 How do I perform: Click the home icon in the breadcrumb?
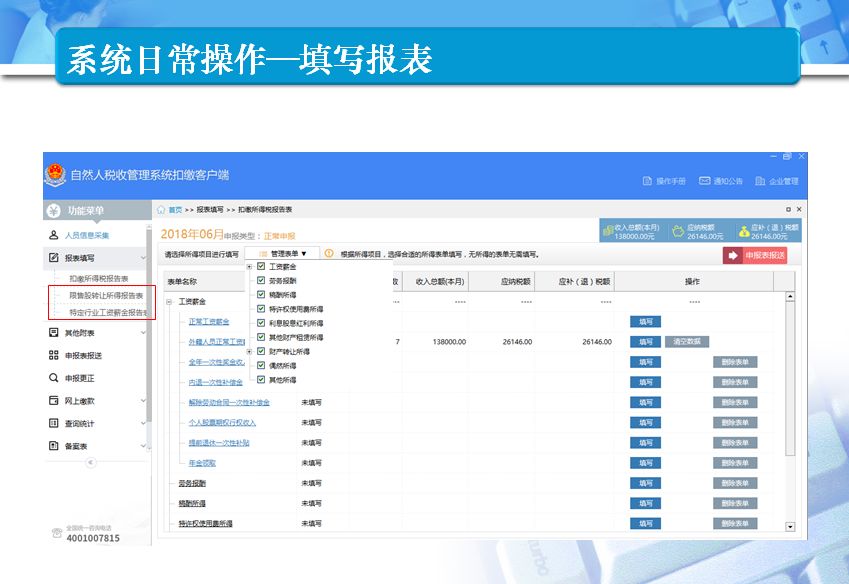tap(161, 209)
